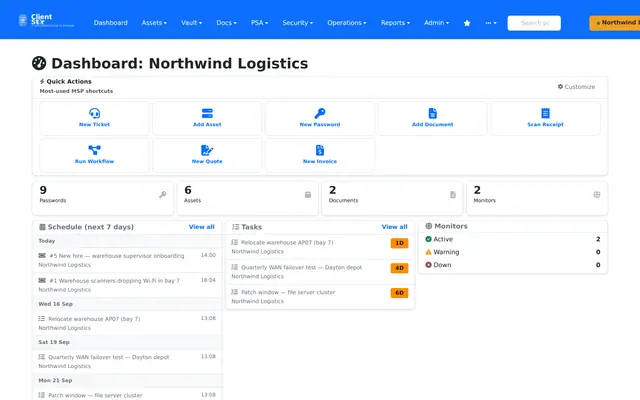
Task: Click the Customize link
Action: pyautogui.click(x=576, y=87)
